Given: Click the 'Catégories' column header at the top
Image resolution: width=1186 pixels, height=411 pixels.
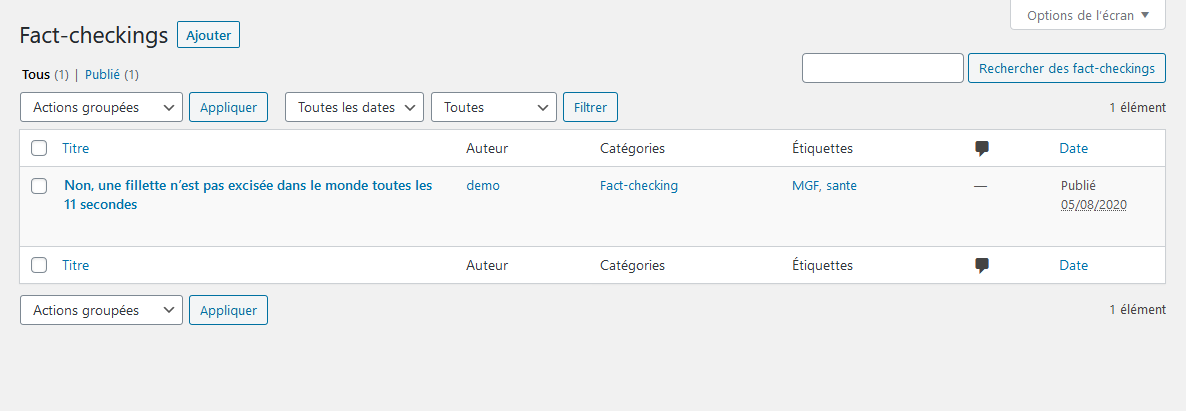Looking at the screenshot, I should [632, 148].
